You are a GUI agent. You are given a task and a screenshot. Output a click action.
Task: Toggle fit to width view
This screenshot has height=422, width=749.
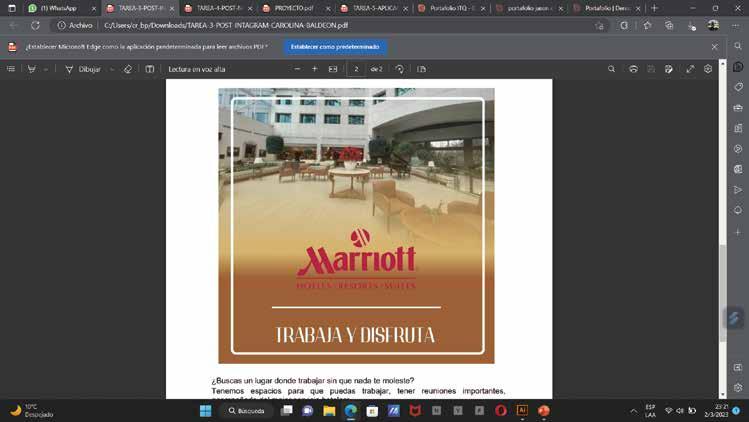point(333,69)
